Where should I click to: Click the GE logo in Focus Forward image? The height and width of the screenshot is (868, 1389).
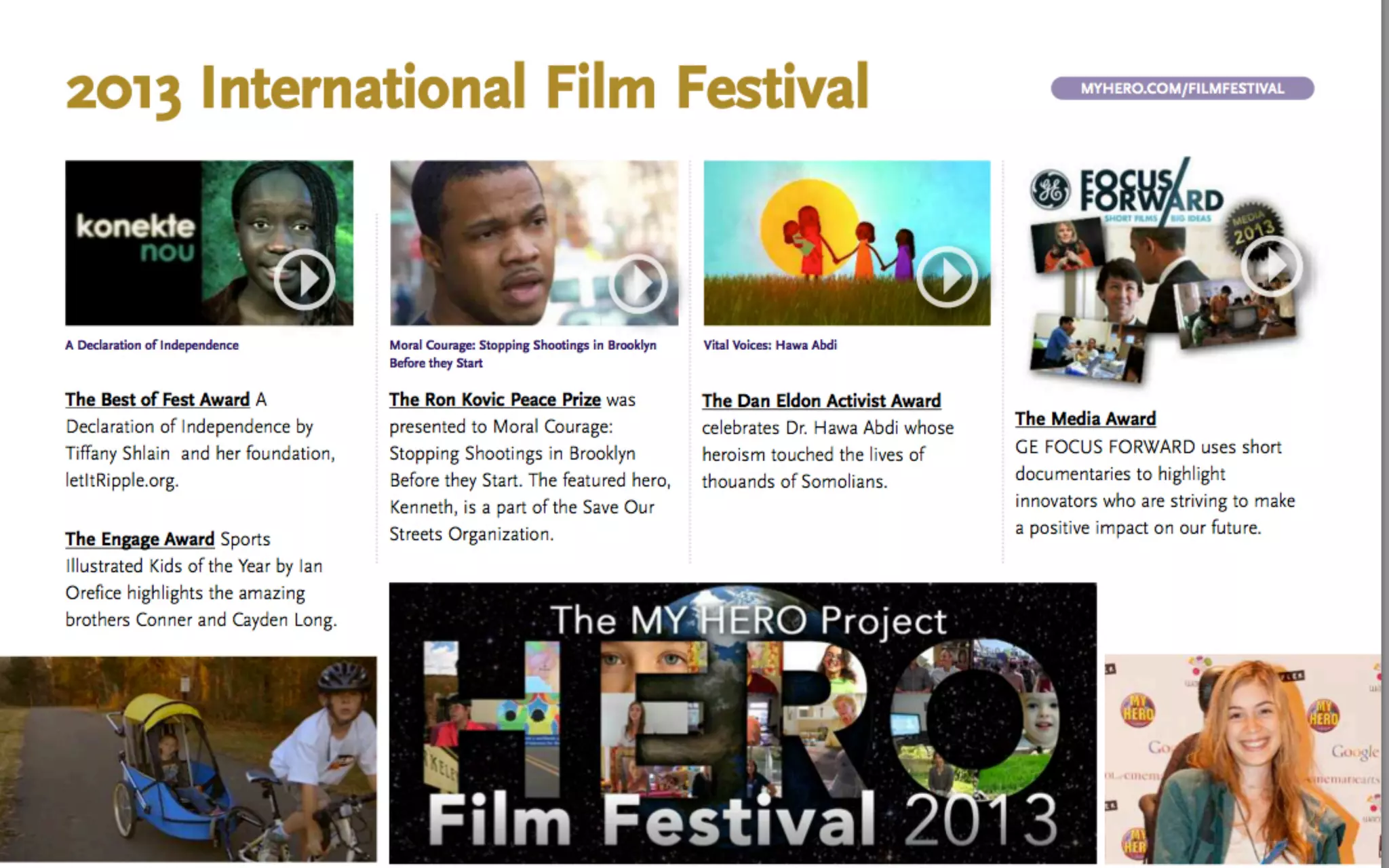[x=1049, y=189]
